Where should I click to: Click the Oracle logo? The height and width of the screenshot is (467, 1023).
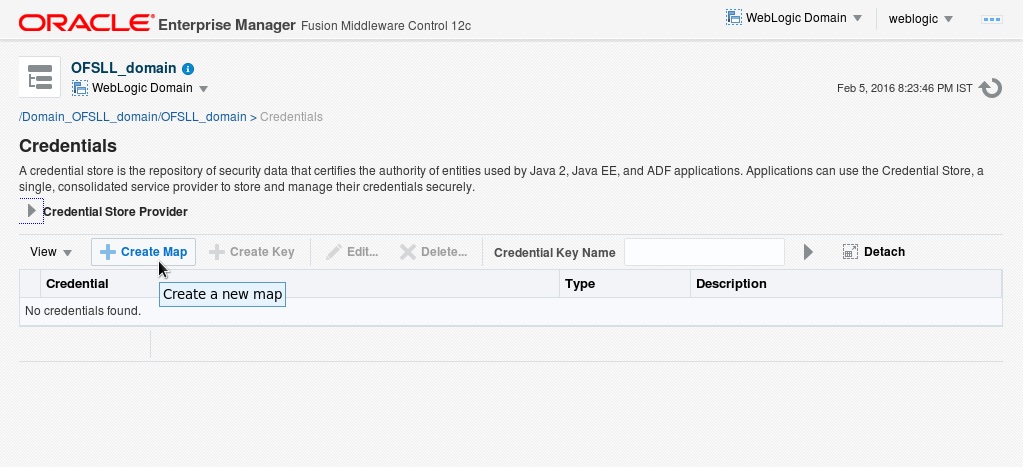(x=86, y=23)
